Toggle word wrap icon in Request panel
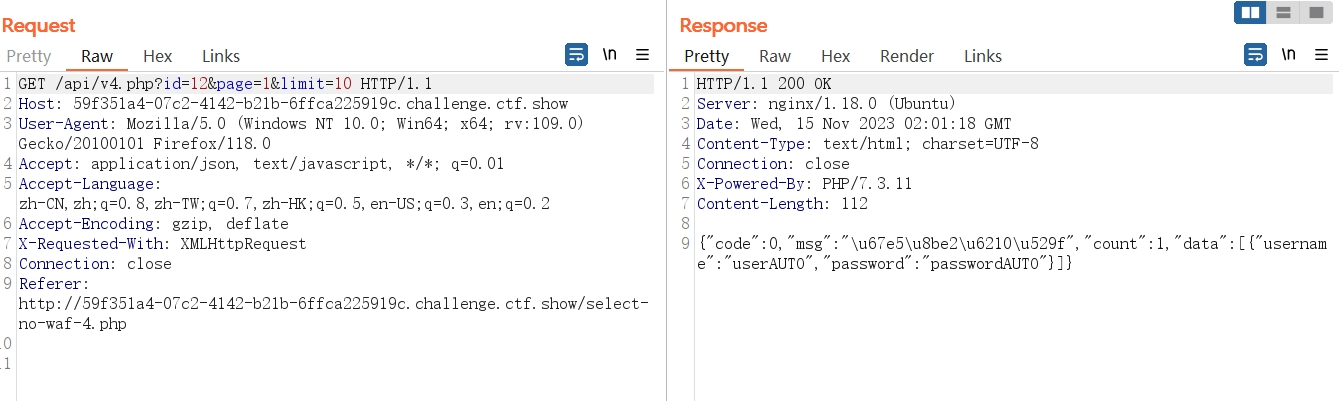 click(x=577, y=54)
